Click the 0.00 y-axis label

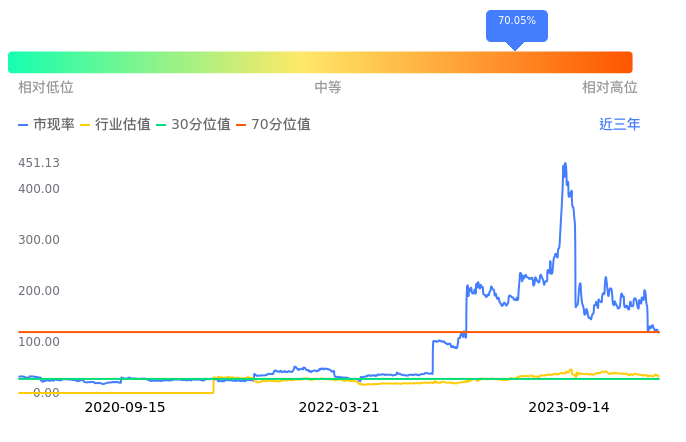tap(46, 393)
